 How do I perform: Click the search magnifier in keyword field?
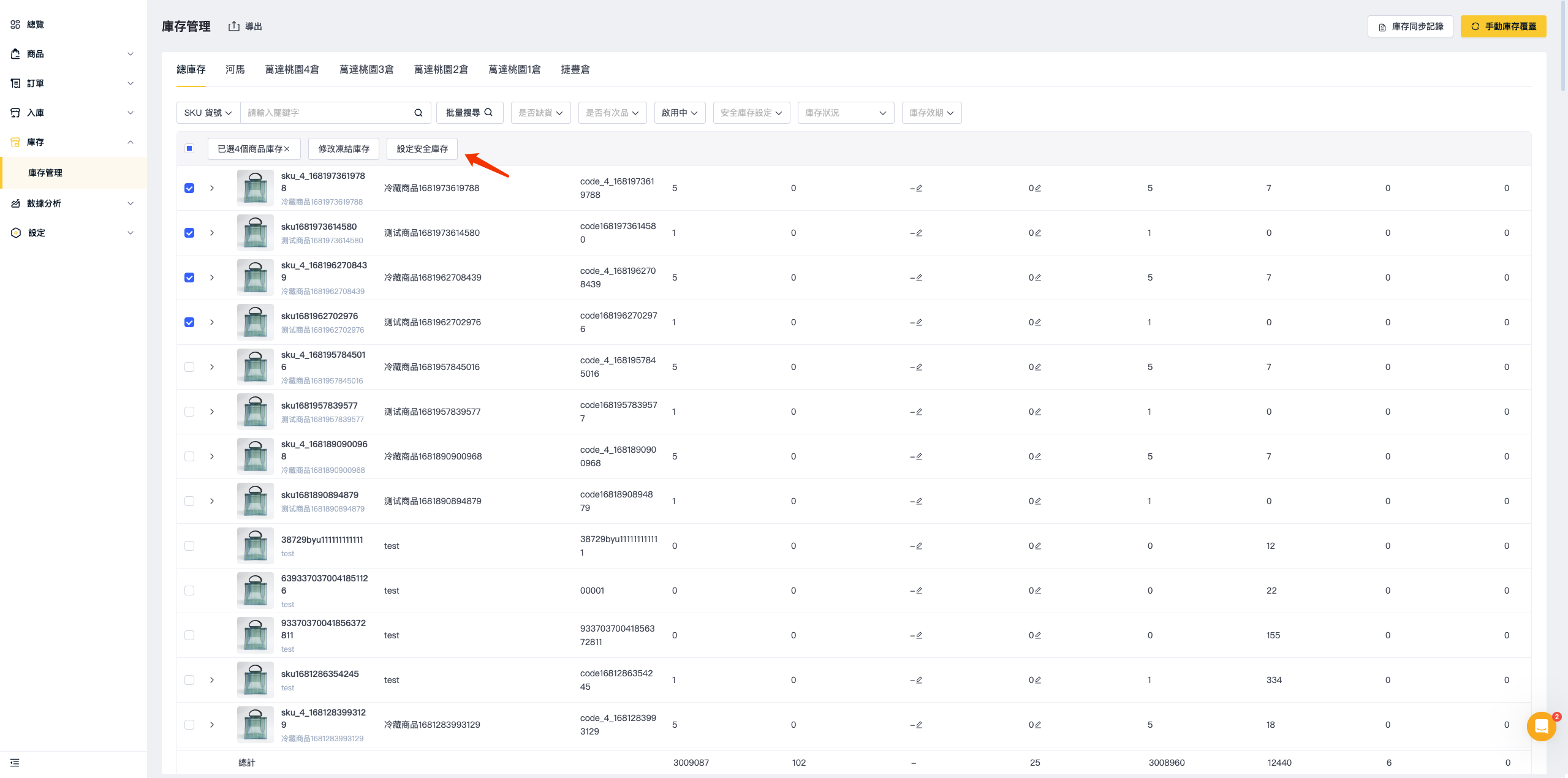point(419,113)
